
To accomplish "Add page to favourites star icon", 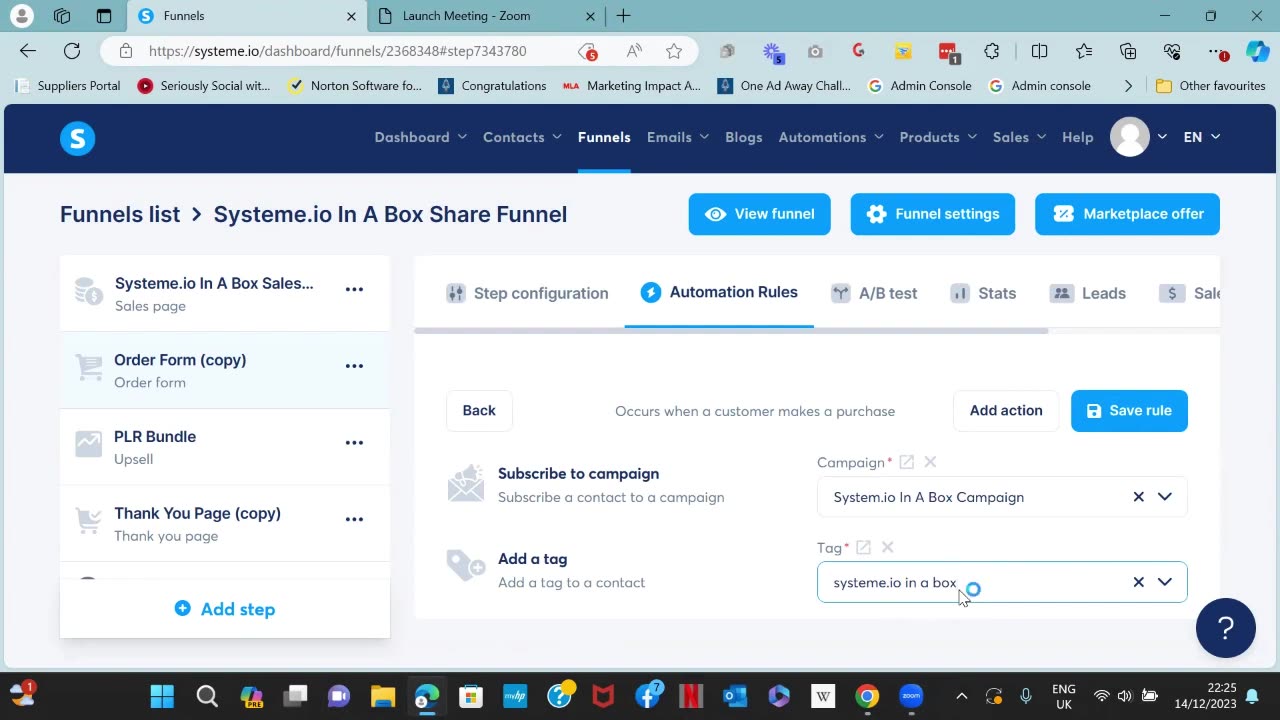I will point(674,51).
